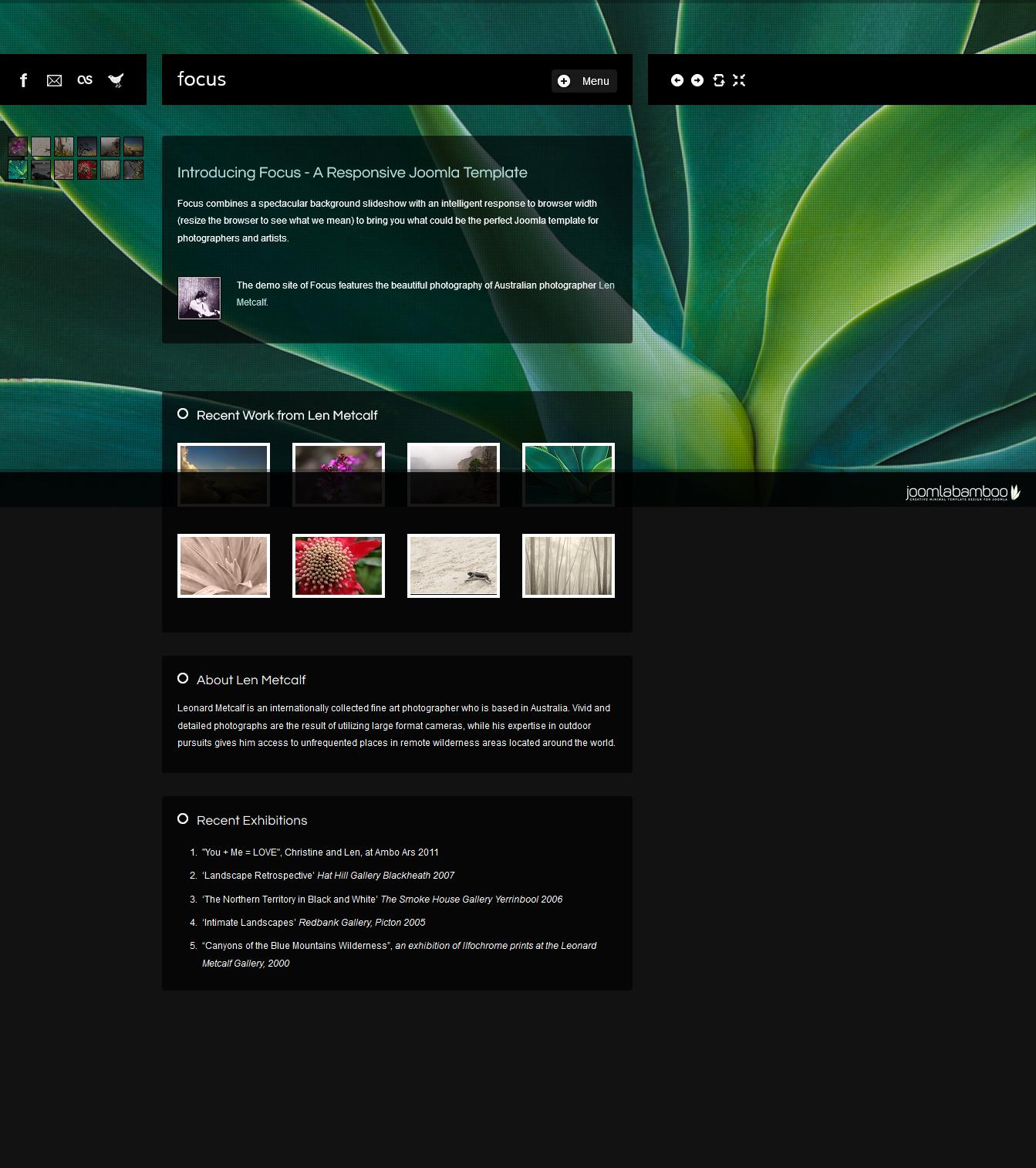Image resolution: width=1036 pixels, height=1168 pixels.
Task: Click the plus icon beside Menu
Action: tap(564, 81)
